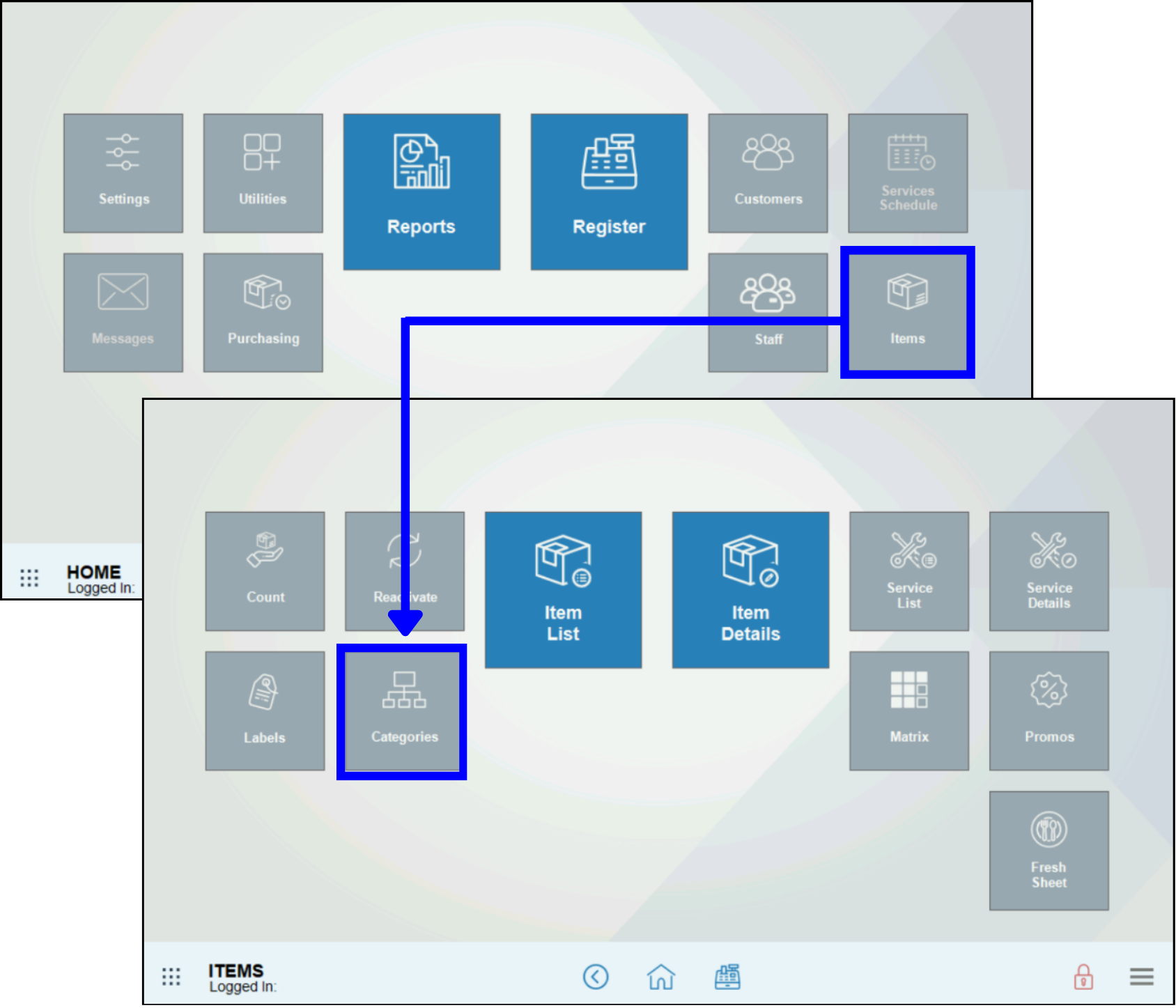Open the Purchasing tile
Screen dimensions: 1176x1008
(263, 311)
